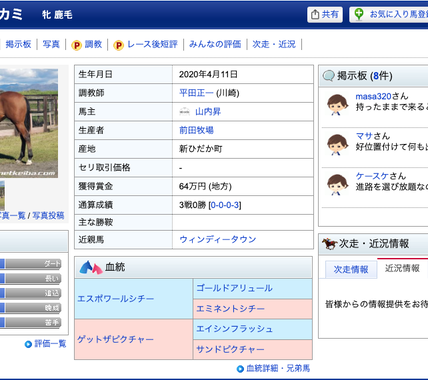This screenshot has width=428, height=380.
Task: Click the speech bubble 掲示板 icon
Action: pyautogui.click(x=329, y=76)
